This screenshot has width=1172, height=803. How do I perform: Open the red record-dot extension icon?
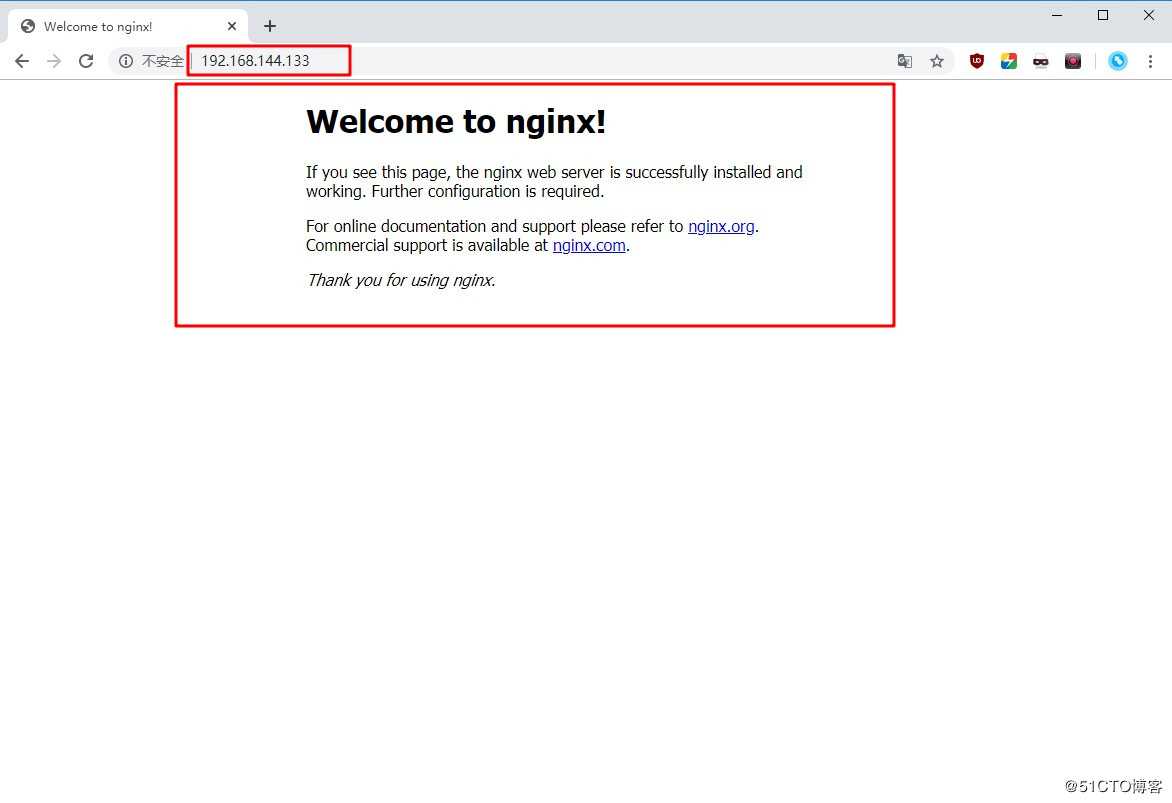click(1073, 61)
